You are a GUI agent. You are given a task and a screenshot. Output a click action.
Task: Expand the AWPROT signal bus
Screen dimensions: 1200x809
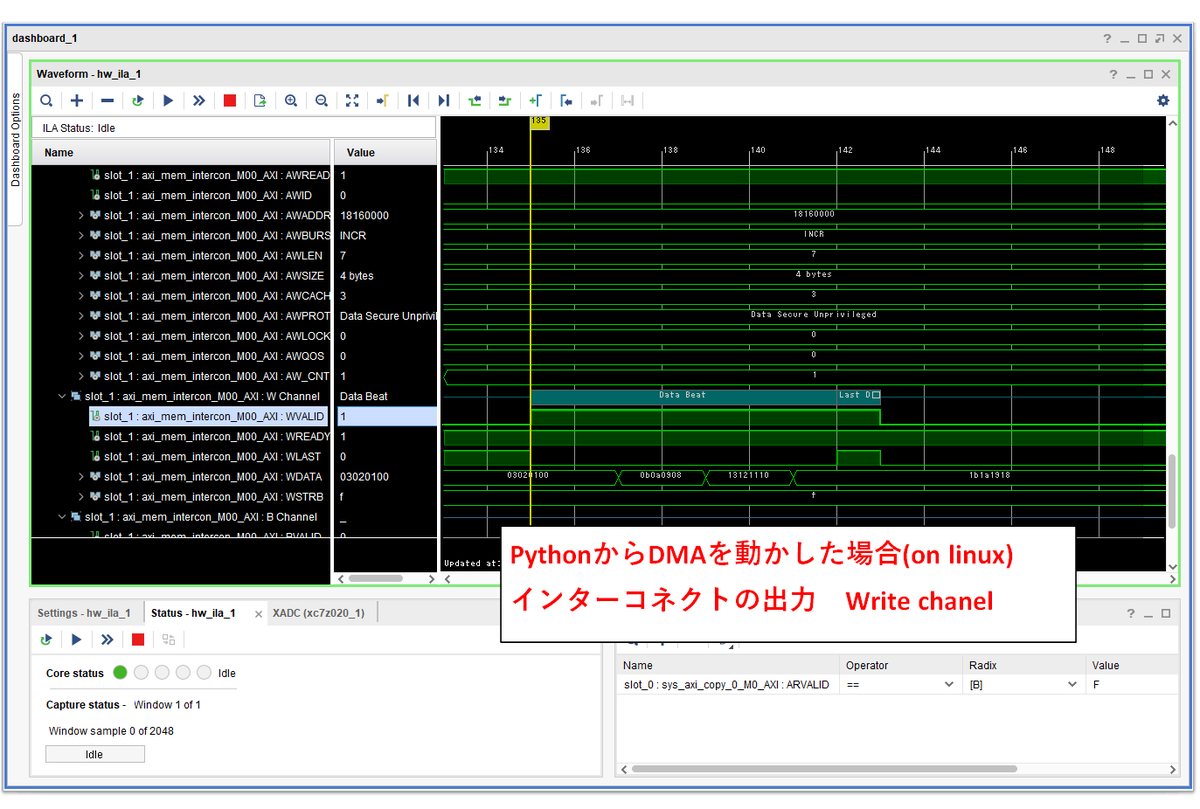coord(81,316)
